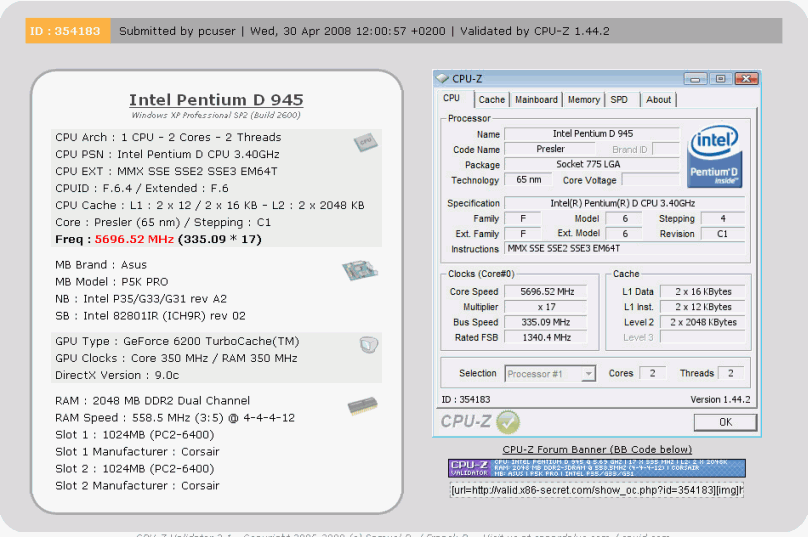Viewport: 808px width, 537px height.
Task: Click the Package field Socket 775 LGA
Action: coord(592,164)
